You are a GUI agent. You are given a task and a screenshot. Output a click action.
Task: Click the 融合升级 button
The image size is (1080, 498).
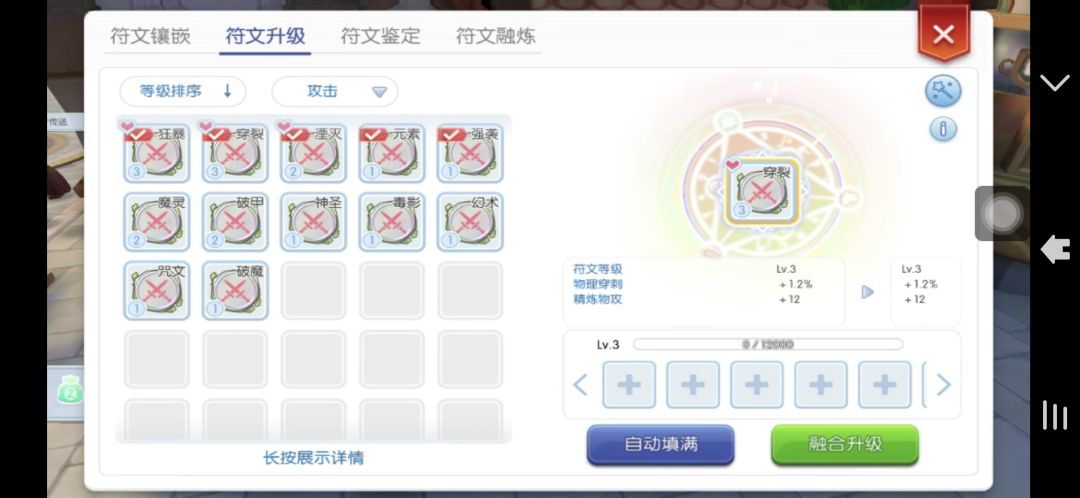[845, 444]
